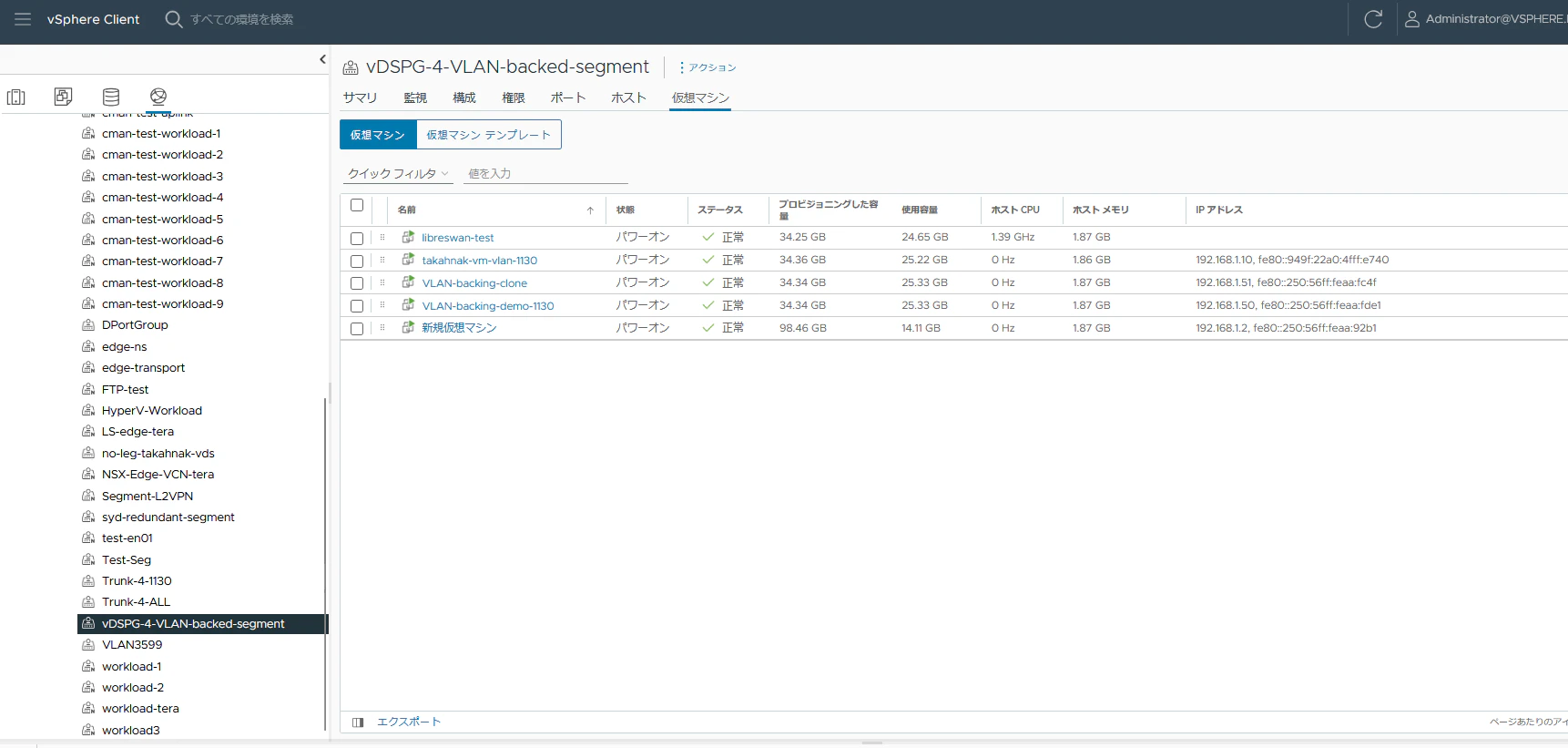Click the libreswan-test VM icon
The width and height of the screenshot is (1568, 748).
tap(408, 237)
